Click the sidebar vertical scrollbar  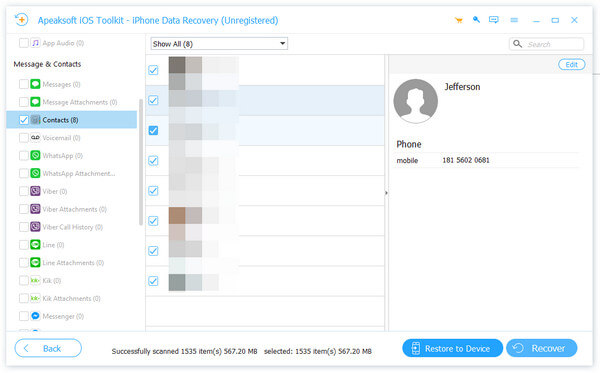click(x=141, y=162)
